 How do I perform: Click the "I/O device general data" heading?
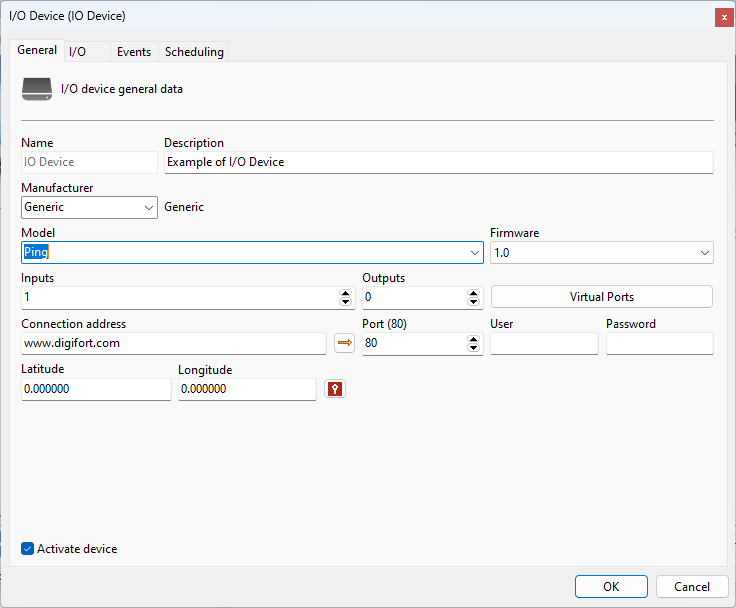[122, 89]
